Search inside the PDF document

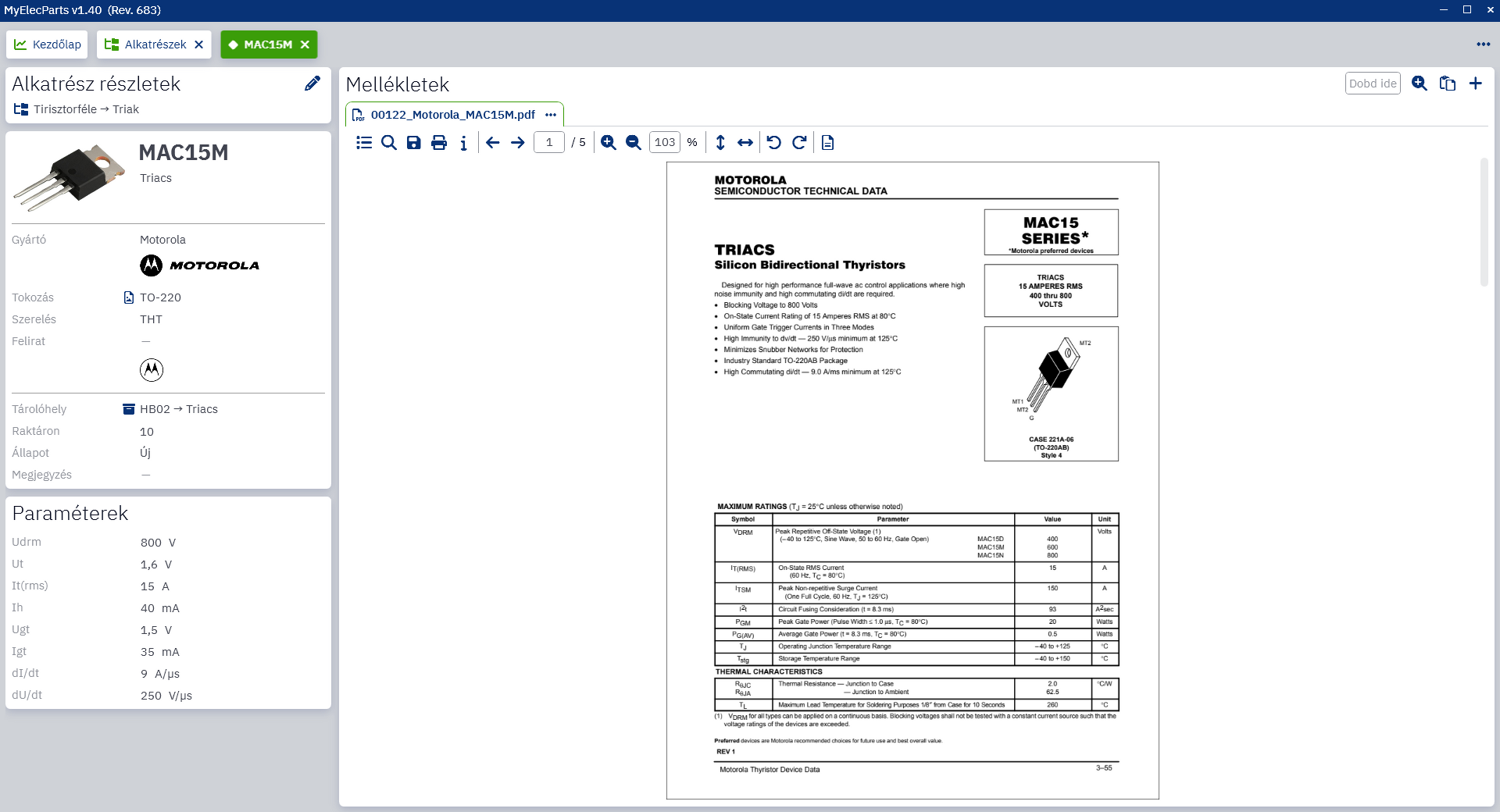click(389, 142)
